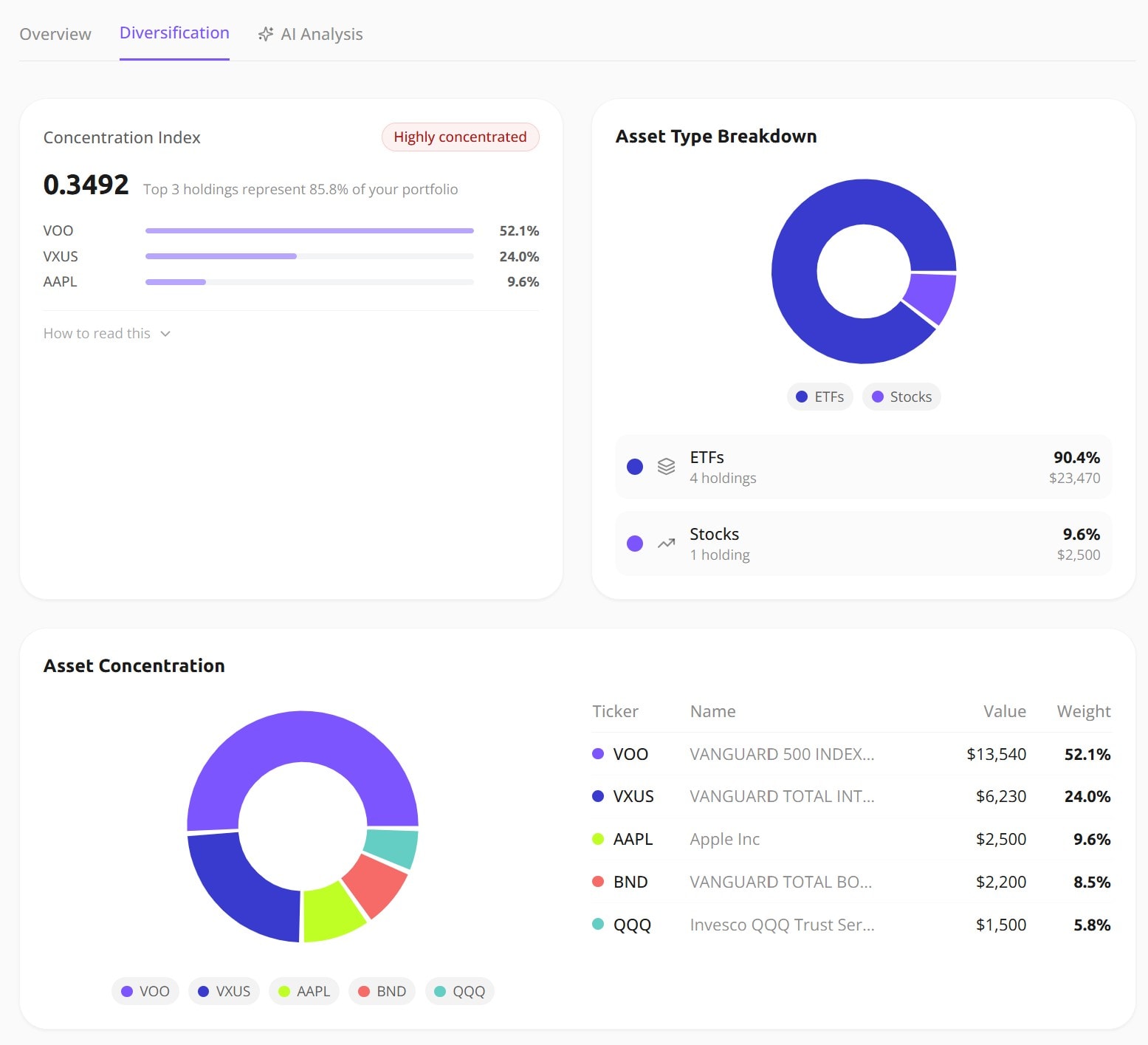The height and width of the screenshot is (1045, 1148).
Task: Expand the How to read this section
Action: tap(107, 333)
